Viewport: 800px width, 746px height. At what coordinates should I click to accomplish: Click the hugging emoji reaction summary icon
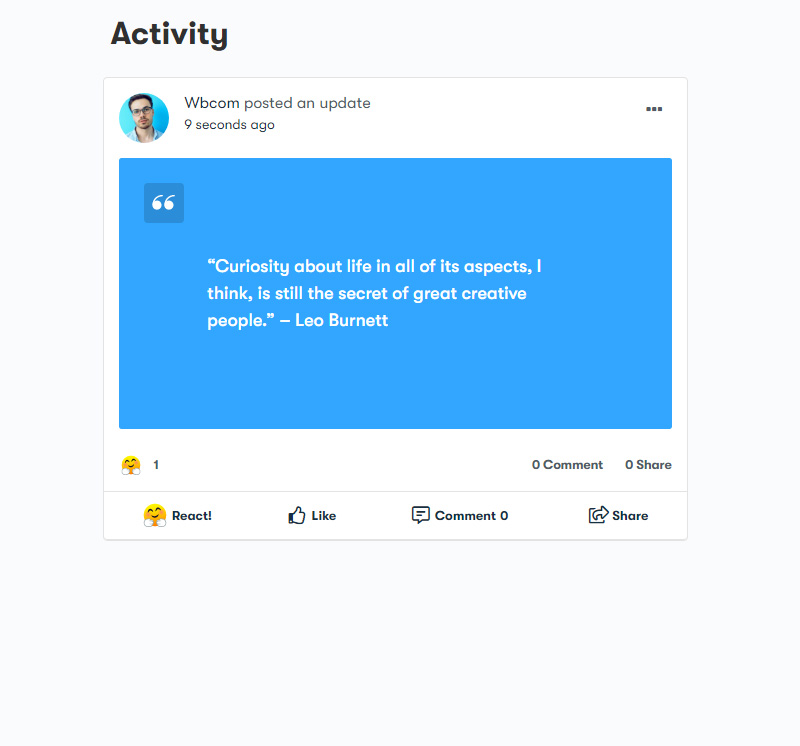coord(131,465)
